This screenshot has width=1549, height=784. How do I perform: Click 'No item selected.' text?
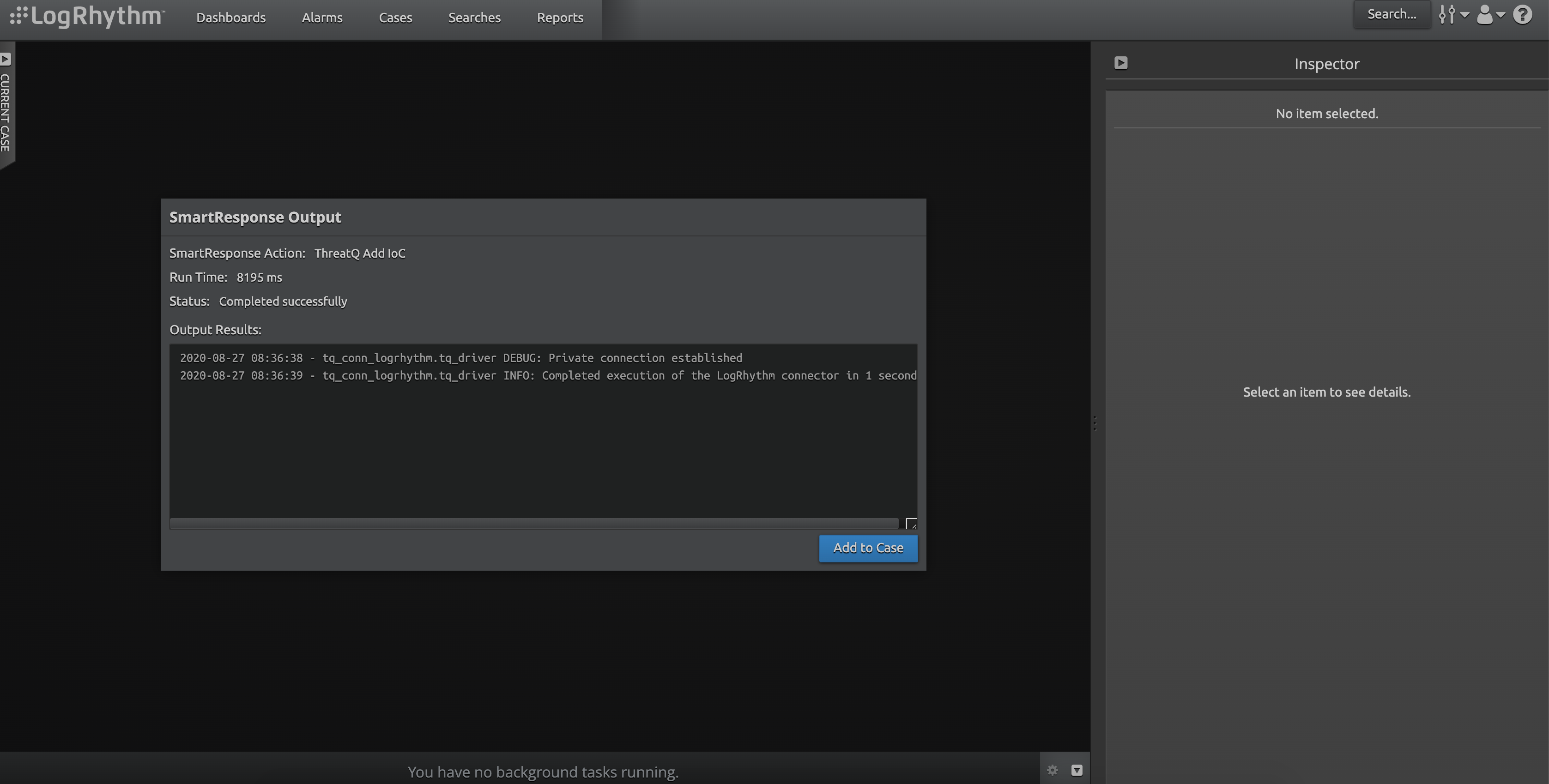(1326, 114)
